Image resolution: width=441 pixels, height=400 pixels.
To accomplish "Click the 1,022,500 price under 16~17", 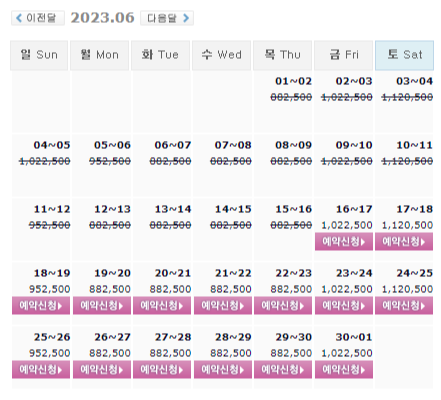I will 347,225.
